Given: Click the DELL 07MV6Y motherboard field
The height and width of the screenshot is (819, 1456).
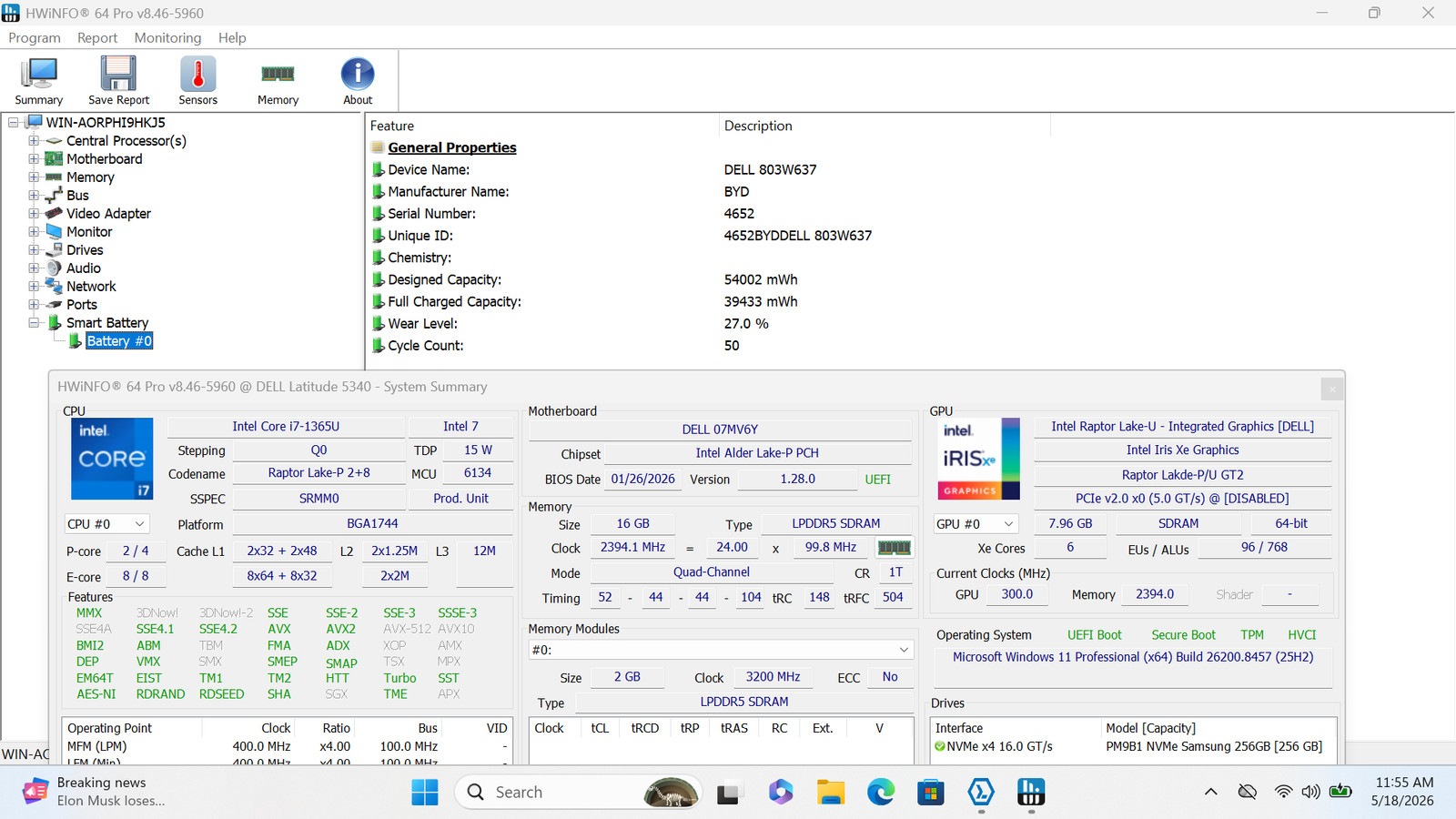Looking at the screenshot, I should click(720, 430).
